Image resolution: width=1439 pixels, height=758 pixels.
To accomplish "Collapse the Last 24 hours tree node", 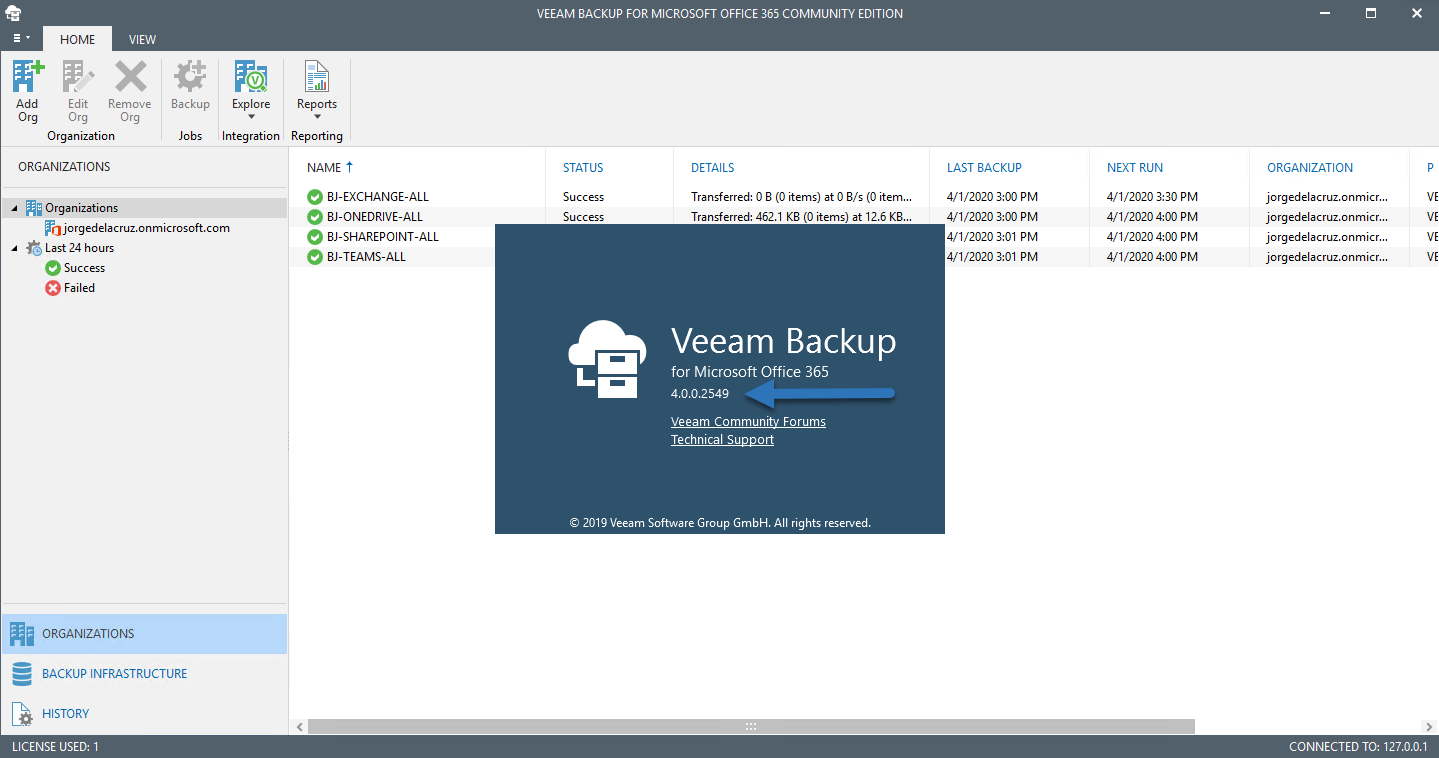I will click(15, 248).
